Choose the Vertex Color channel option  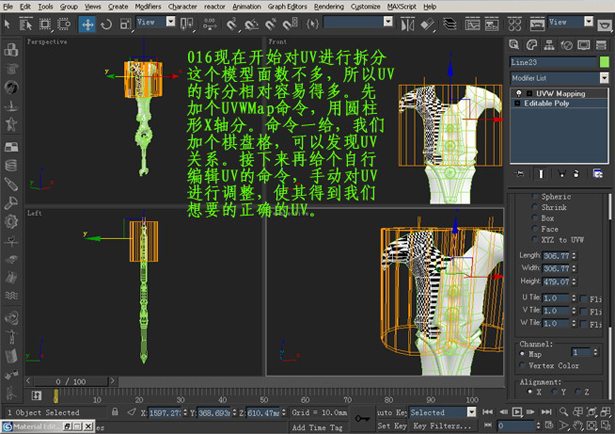point(524,366)
